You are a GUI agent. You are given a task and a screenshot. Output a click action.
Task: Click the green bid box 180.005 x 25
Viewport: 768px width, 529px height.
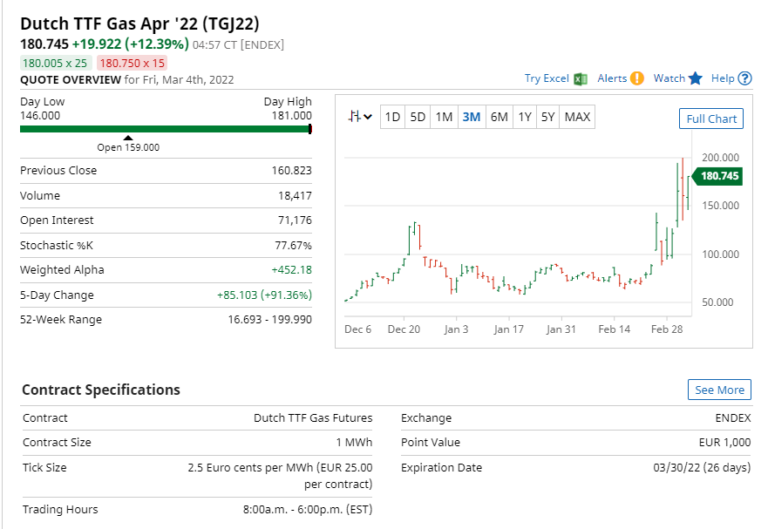click(x=56, y=63)
